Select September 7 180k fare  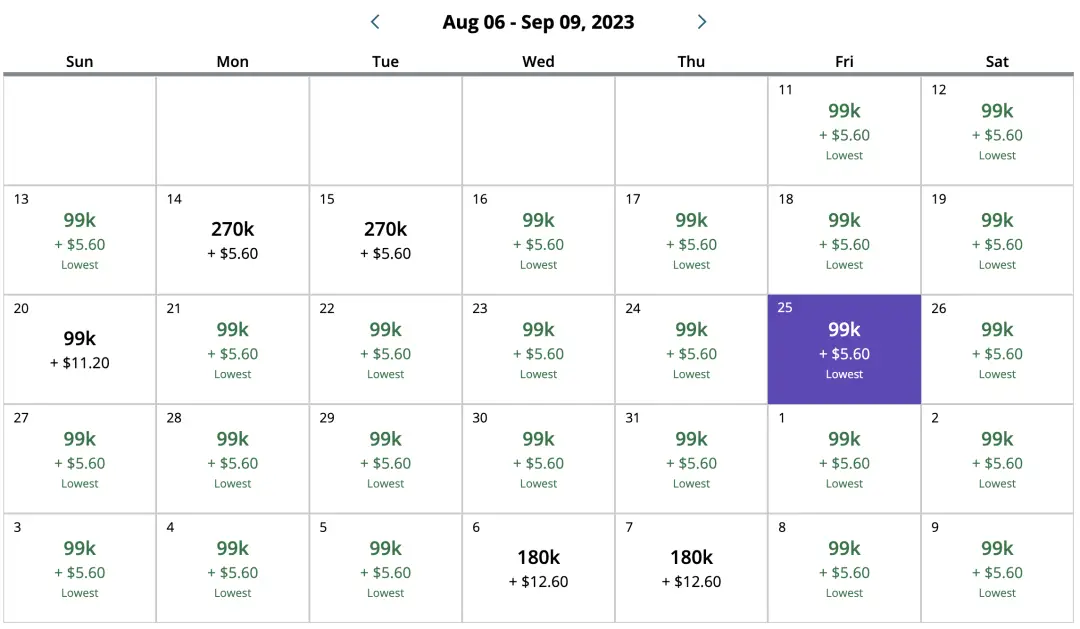pos(691,568)
